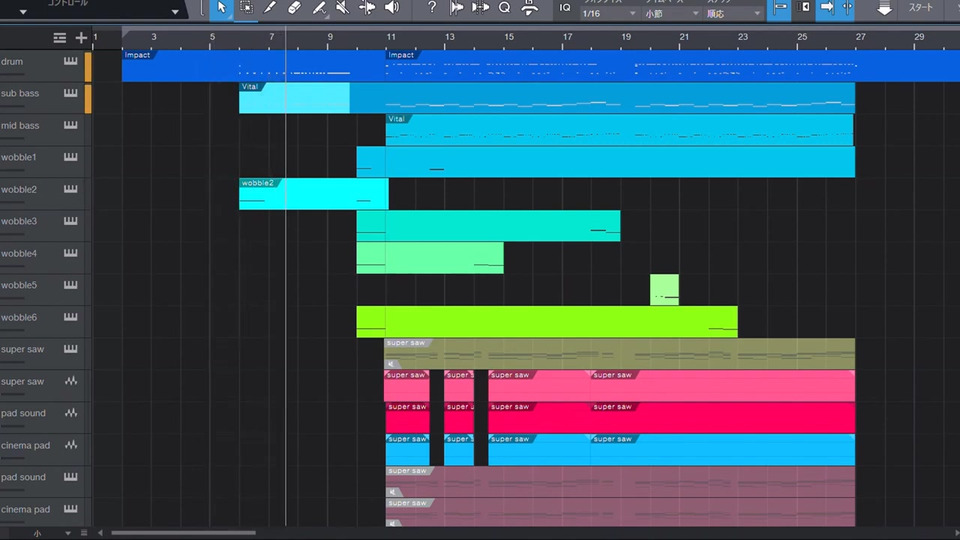Click the wobble6 track name
Screen dimensions: 960x540
click(x=18, y=317)
